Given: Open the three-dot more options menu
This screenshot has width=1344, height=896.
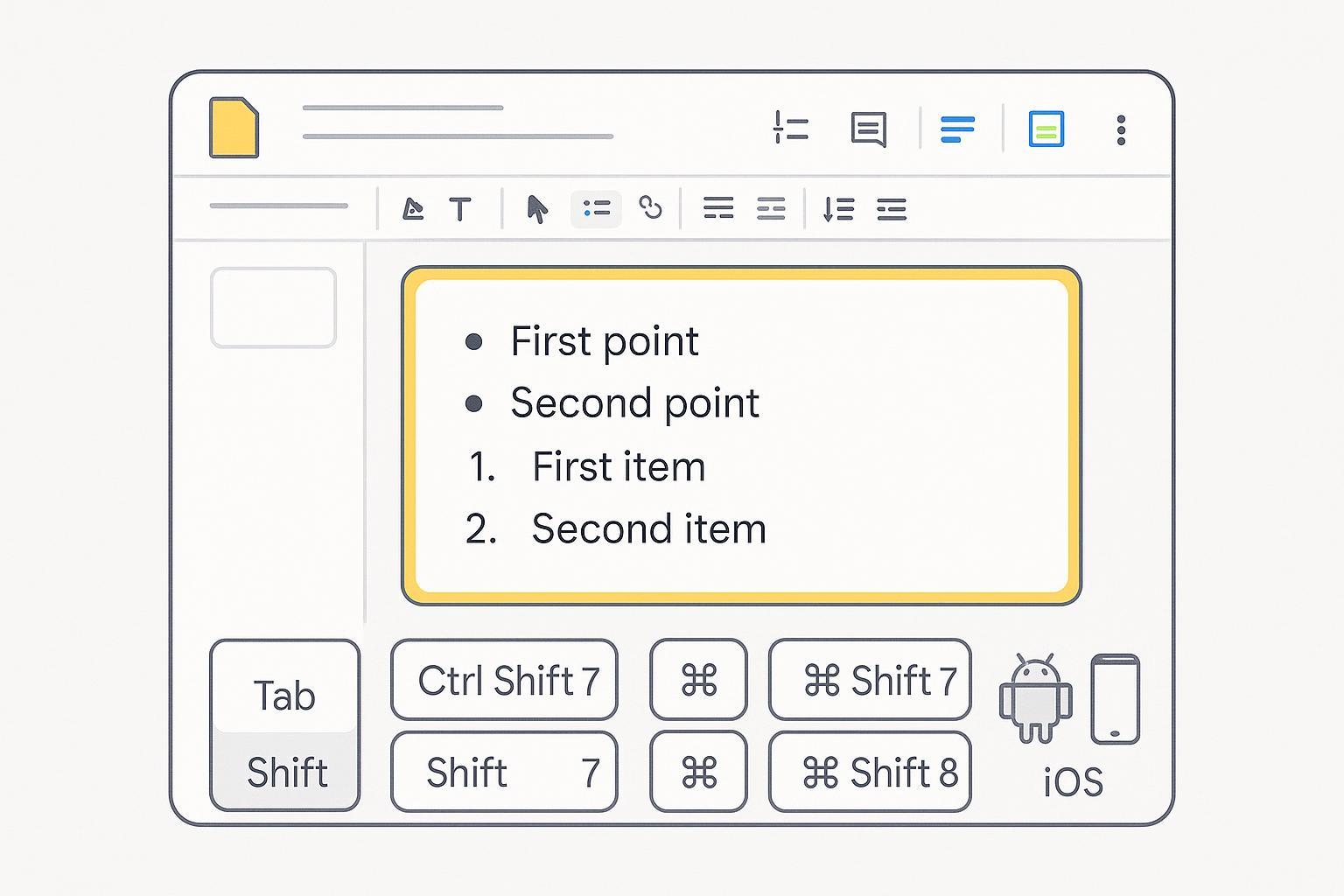Looking at the screenshot, I should pos(1121,129).
